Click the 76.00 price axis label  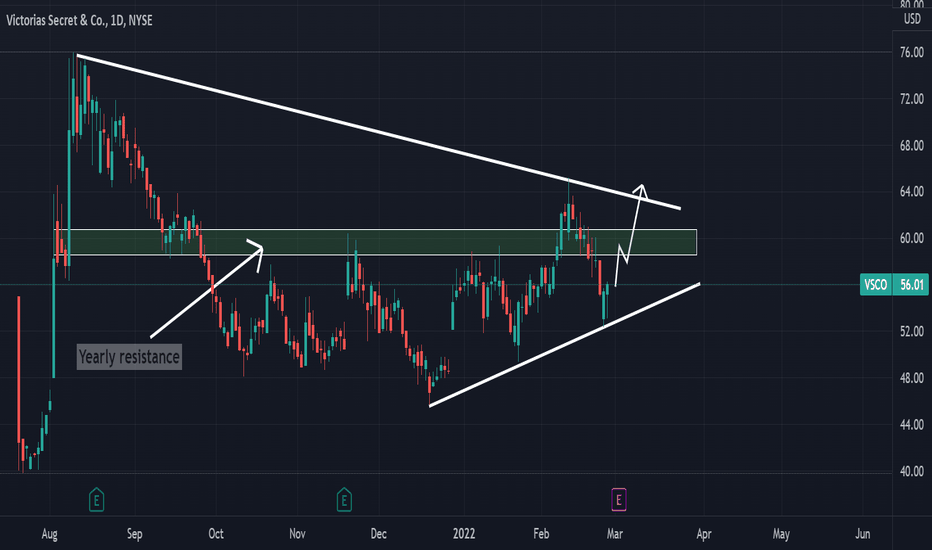(912, 52)
